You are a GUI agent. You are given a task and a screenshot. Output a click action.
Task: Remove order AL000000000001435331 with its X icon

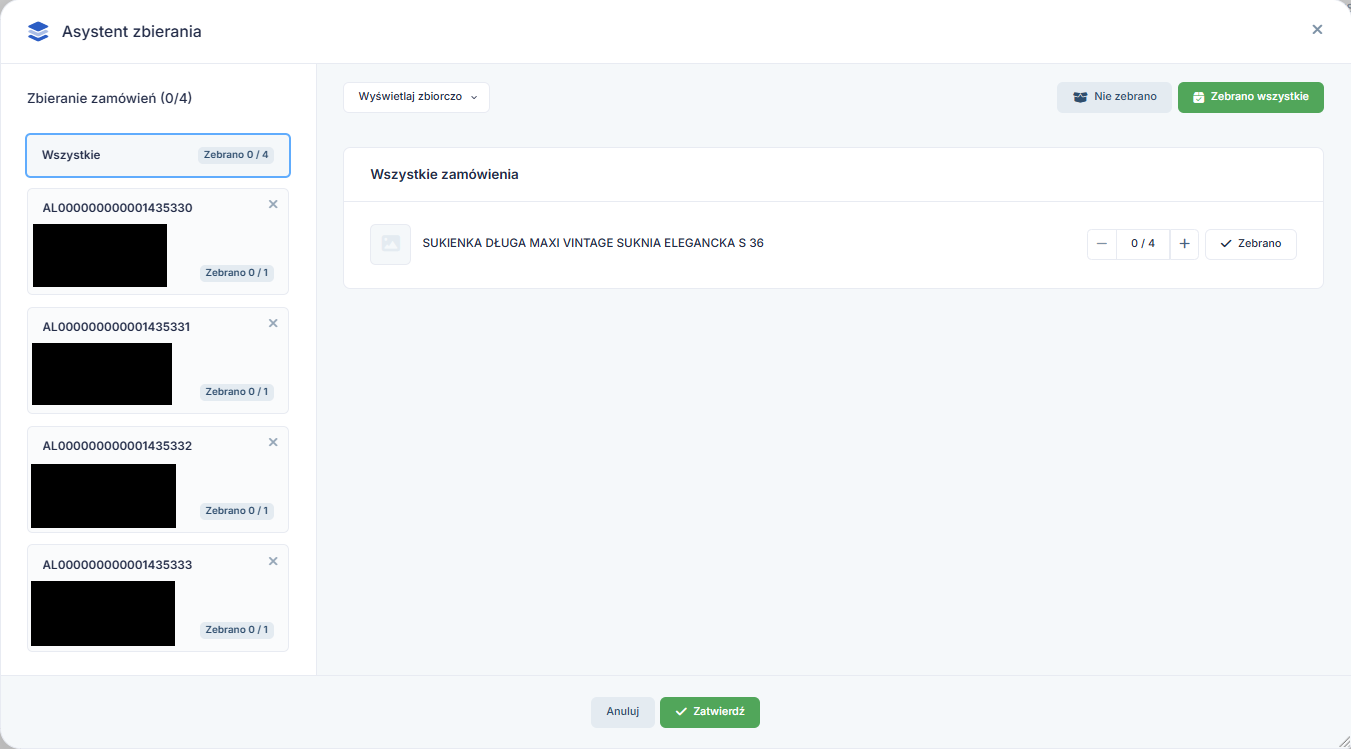273,323
